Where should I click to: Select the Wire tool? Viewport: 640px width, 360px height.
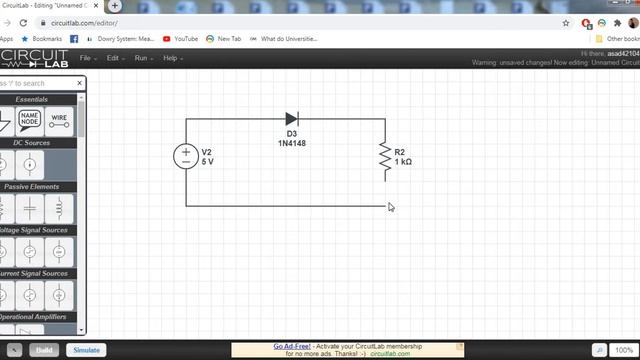coord(59,121)
